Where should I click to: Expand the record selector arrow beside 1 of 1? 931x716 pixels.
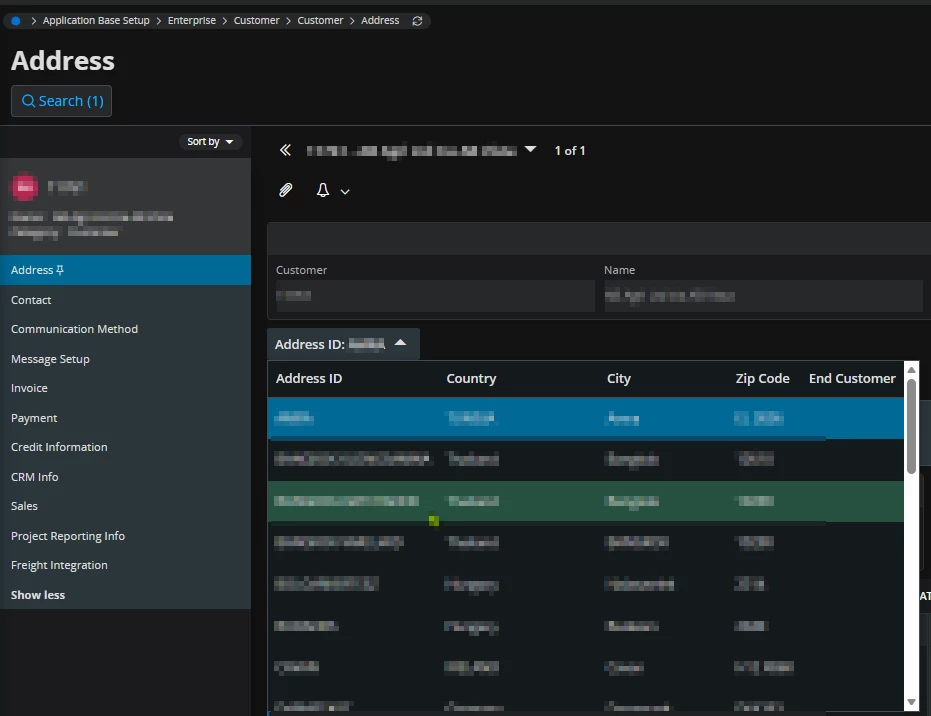coord(531,150)
